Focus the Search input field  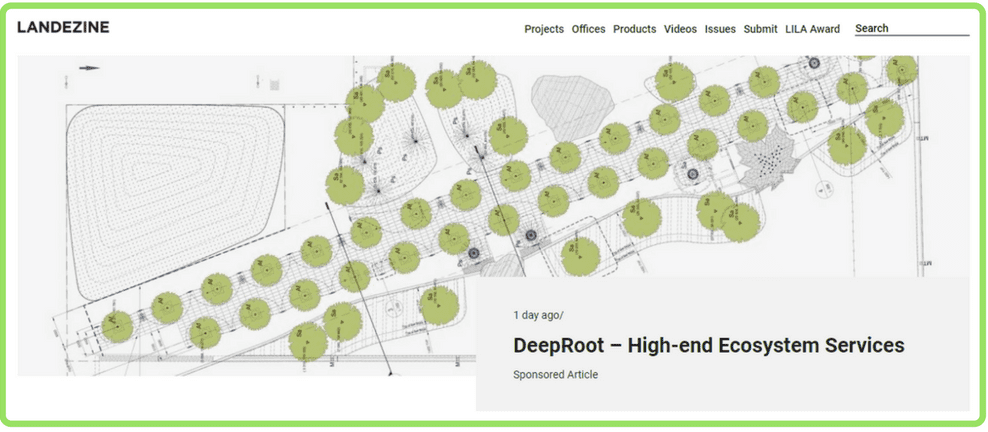pyautogui.click(x=911, y=29)
